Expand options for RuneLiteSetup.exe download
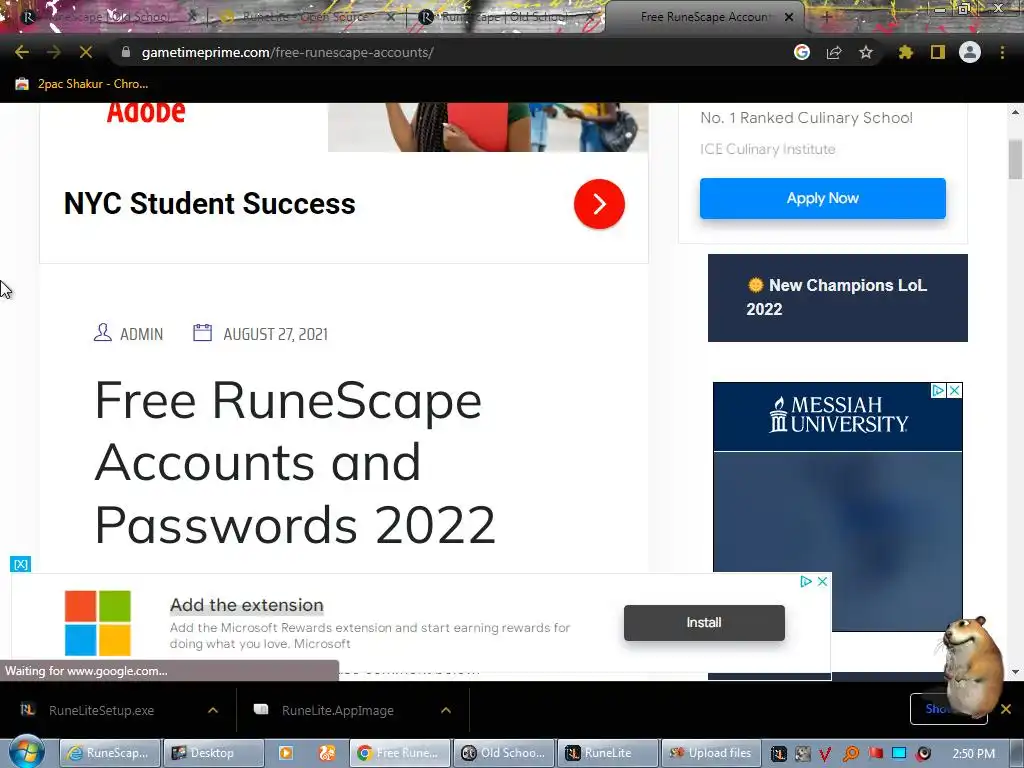 pos(213,710)
